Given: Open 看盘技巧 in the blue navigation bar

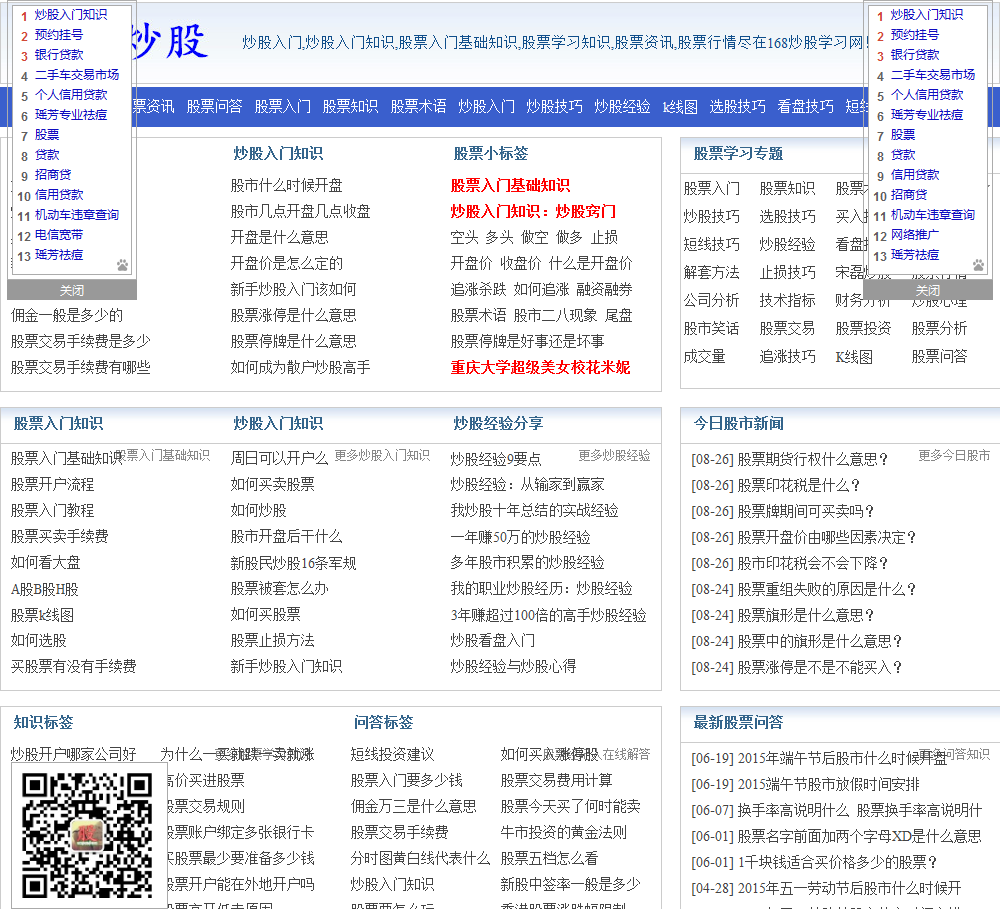Looking at the screenshot, I should [805, 107].
